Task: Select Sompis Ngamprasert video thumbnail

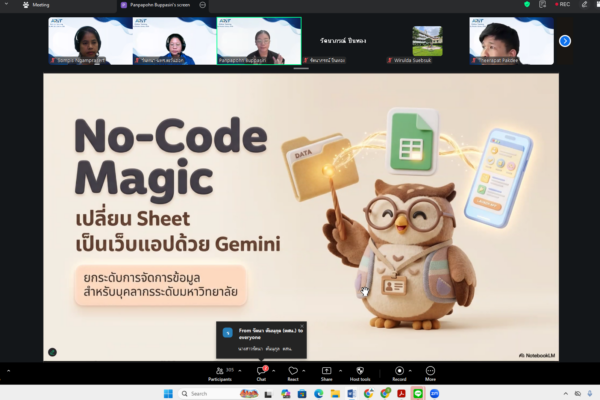Action: click(90, 41)
